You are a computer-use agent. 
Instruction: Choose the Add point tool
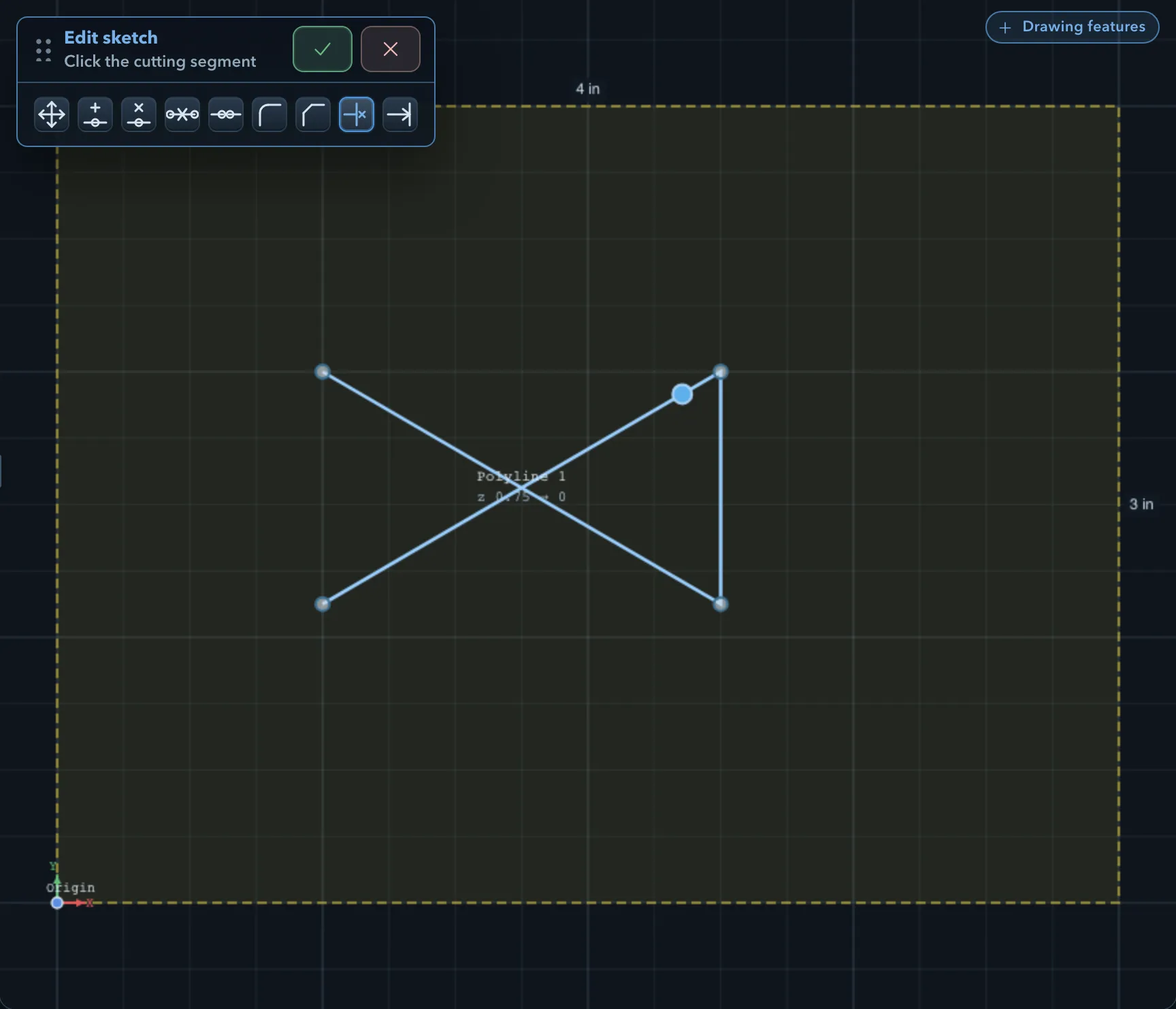point(95,114)
